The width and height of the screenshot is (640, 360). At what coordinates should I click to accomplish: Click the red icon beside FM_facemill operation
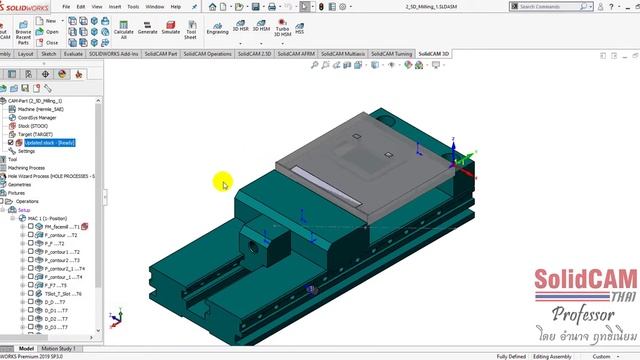point(84,227)
